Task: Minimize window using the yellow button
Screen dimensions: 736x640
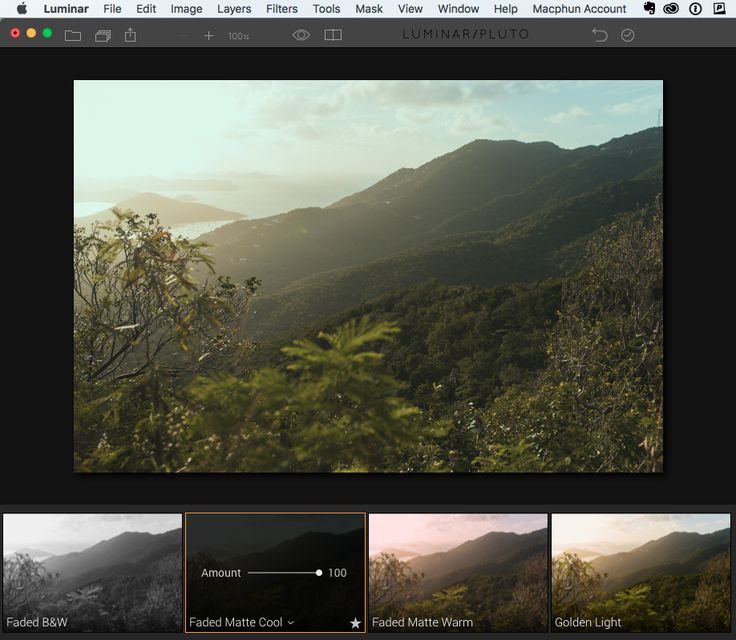Action: tap(31, 33)
